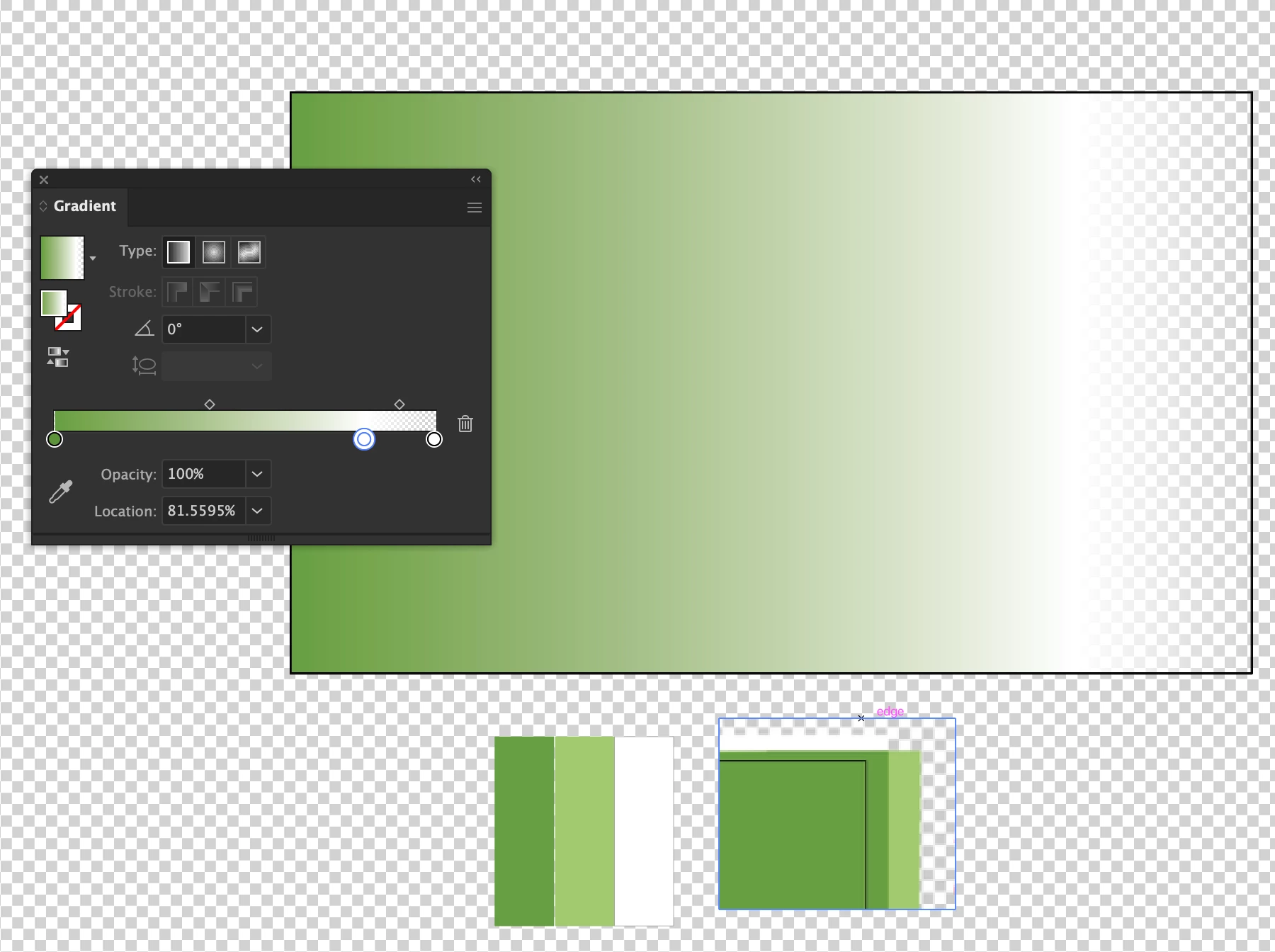Click the left gradient midpoint diamond

210,404
